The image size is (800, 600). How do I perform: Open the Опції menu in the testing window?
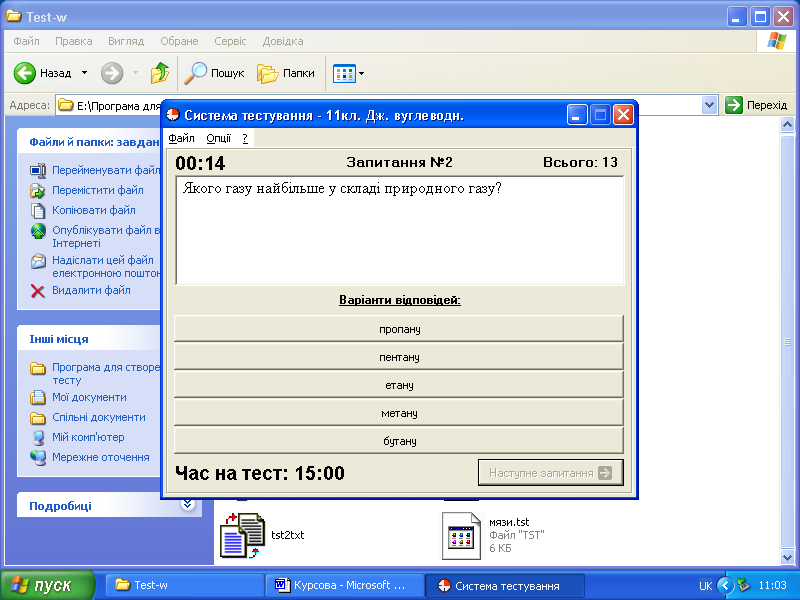click(x=218, y=138)
